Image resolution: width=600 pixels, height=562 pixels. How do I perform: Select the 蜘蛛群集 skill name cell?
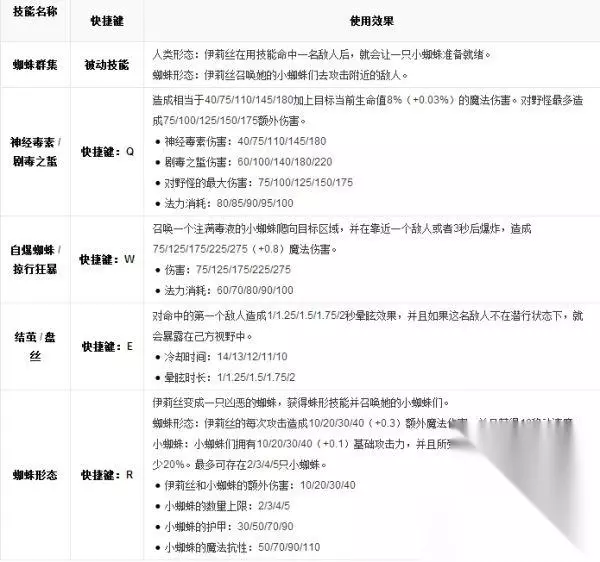[35, 65]
